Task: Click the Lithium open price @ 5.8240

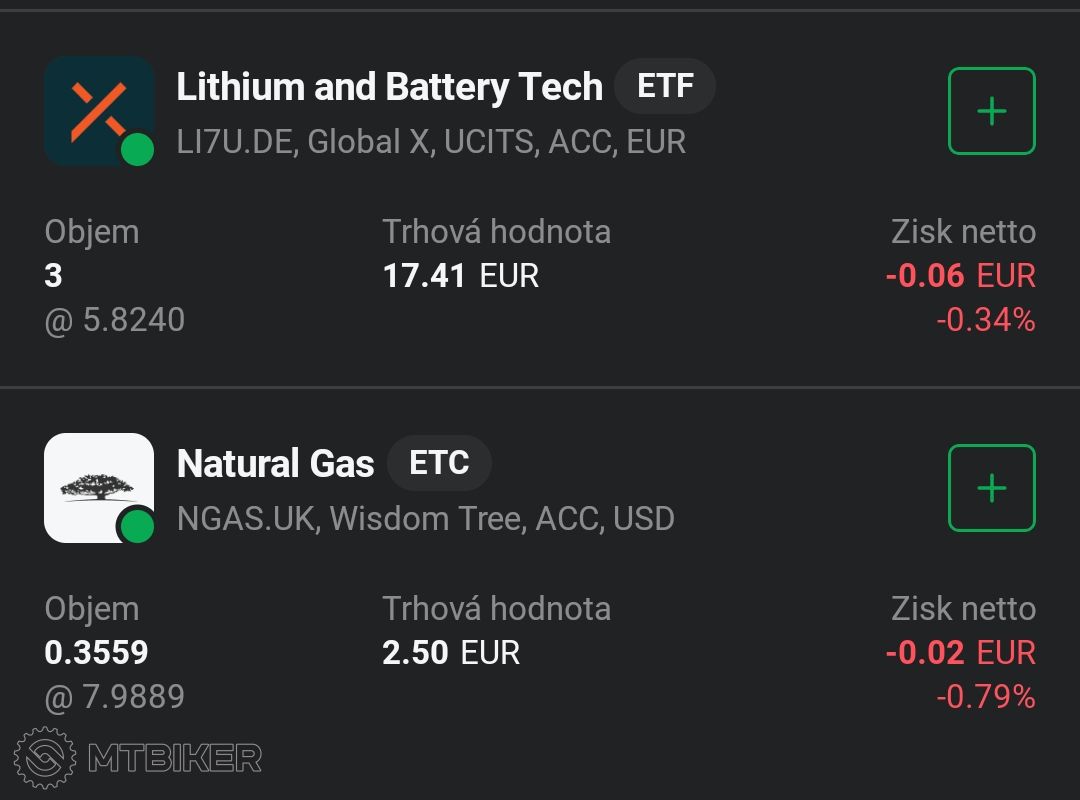Action: click(115, 320)
